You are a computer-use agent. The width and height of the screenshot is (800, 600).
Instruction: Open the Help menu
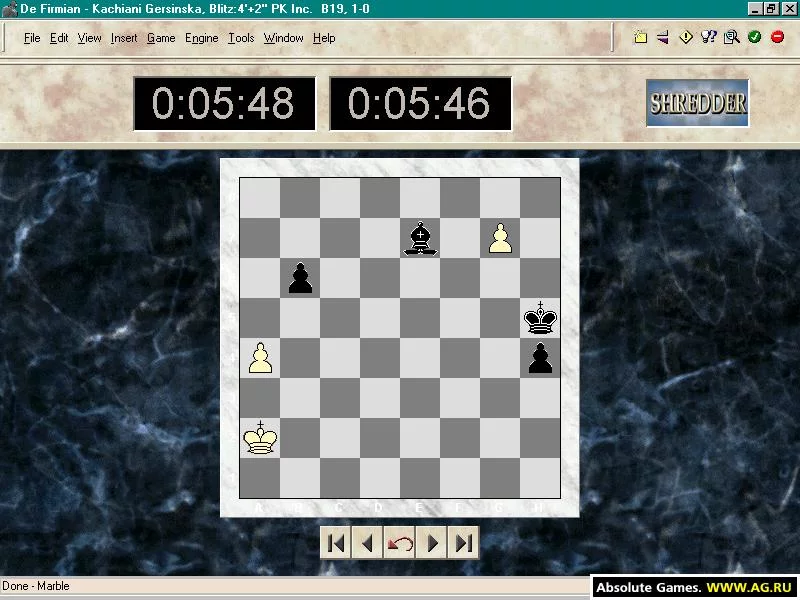324,38
